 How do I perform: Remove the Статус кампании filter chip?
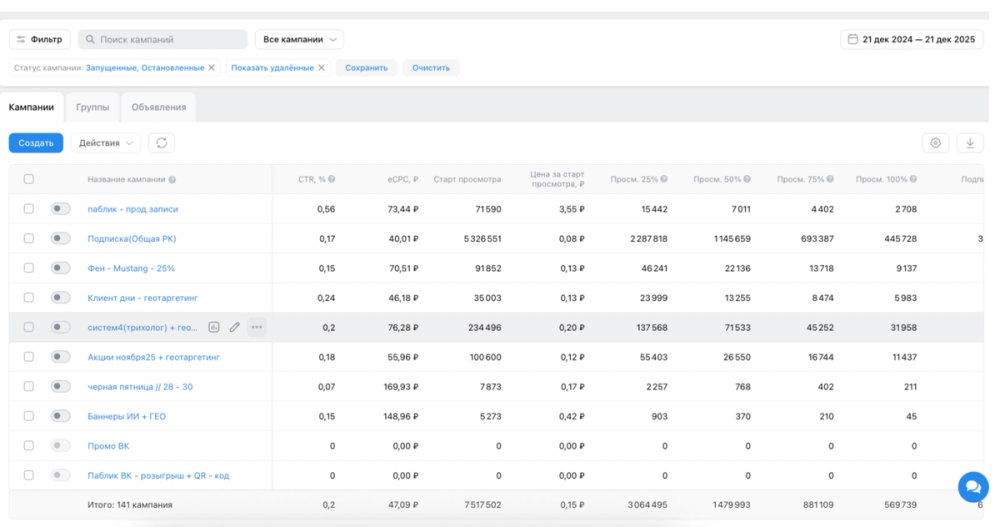212,68
